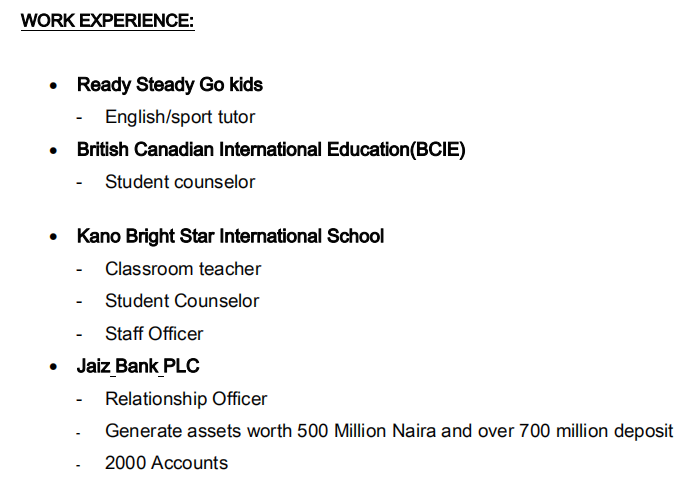Click the bullet beside Ready Steady Go kids
This screenshot has width=688, height=504.
click(x=54, y=86)
